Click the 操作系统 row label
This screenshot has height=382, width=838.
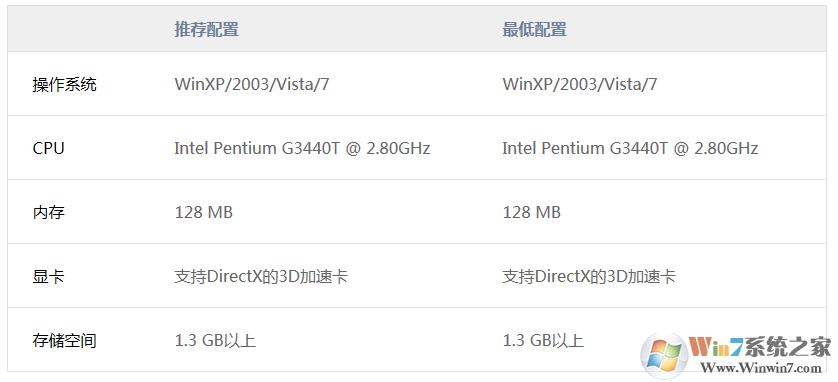point(65,84)
